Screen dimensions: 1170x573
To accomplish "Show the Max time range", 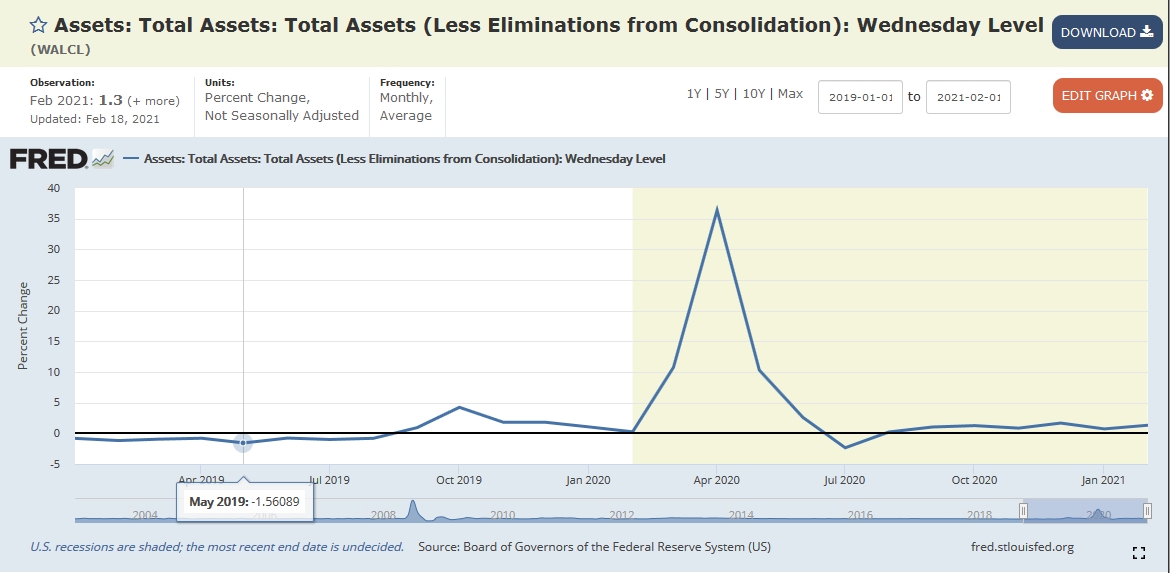I will pyautogui.click(x=790, y=94).
